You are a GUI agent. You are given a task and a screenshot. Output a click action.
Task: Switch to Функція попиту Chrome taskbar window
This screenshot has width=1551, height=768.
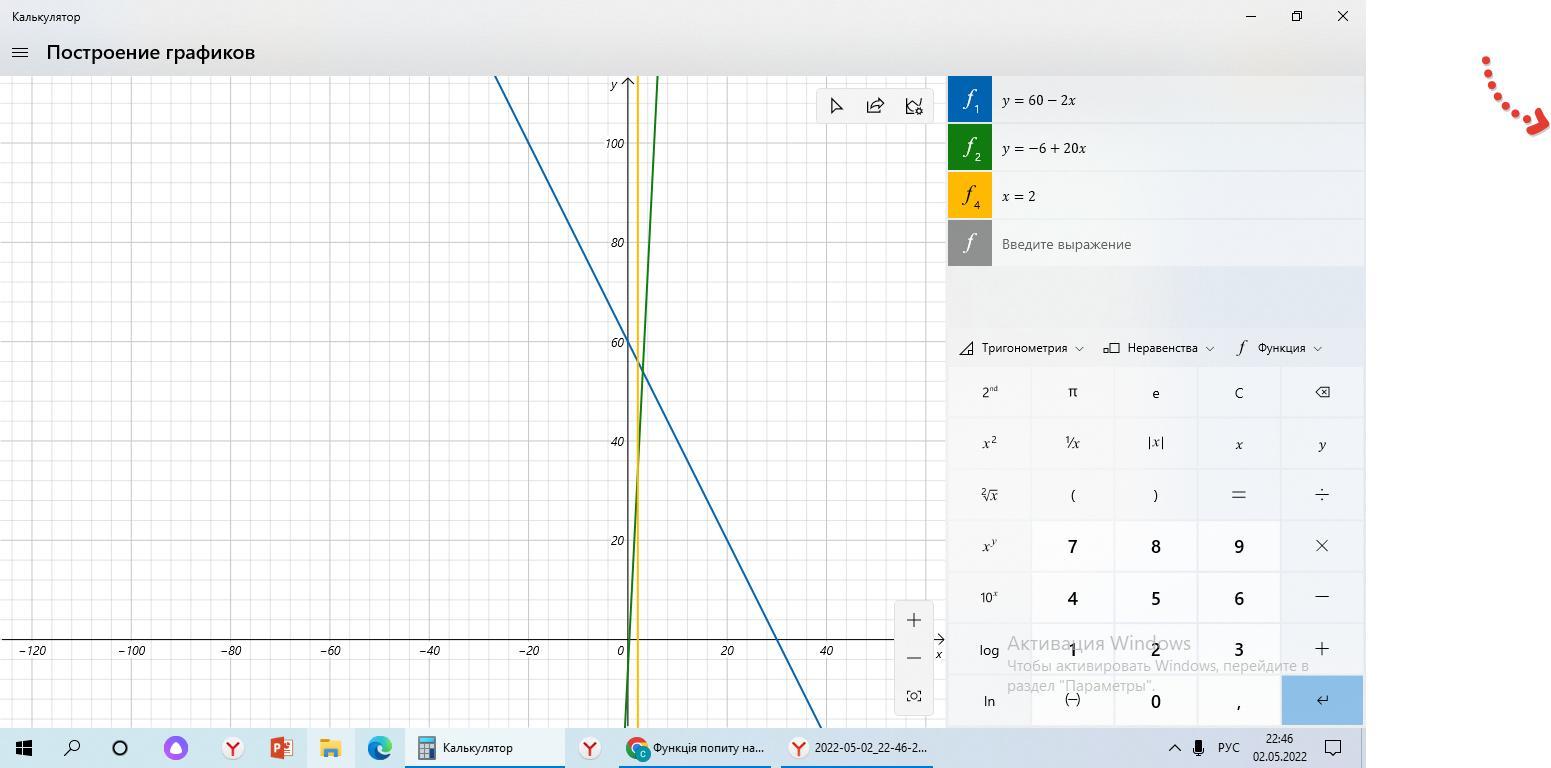click(695, 747)
